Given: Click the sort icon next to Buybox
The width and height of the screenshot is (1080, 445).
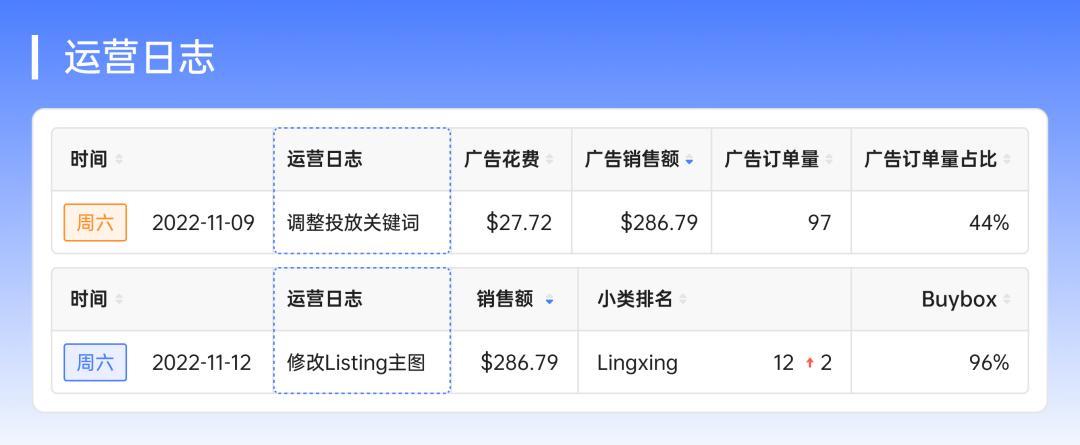Looking at the screenshot, I should pyautogui.click(x=1007, y=300).
